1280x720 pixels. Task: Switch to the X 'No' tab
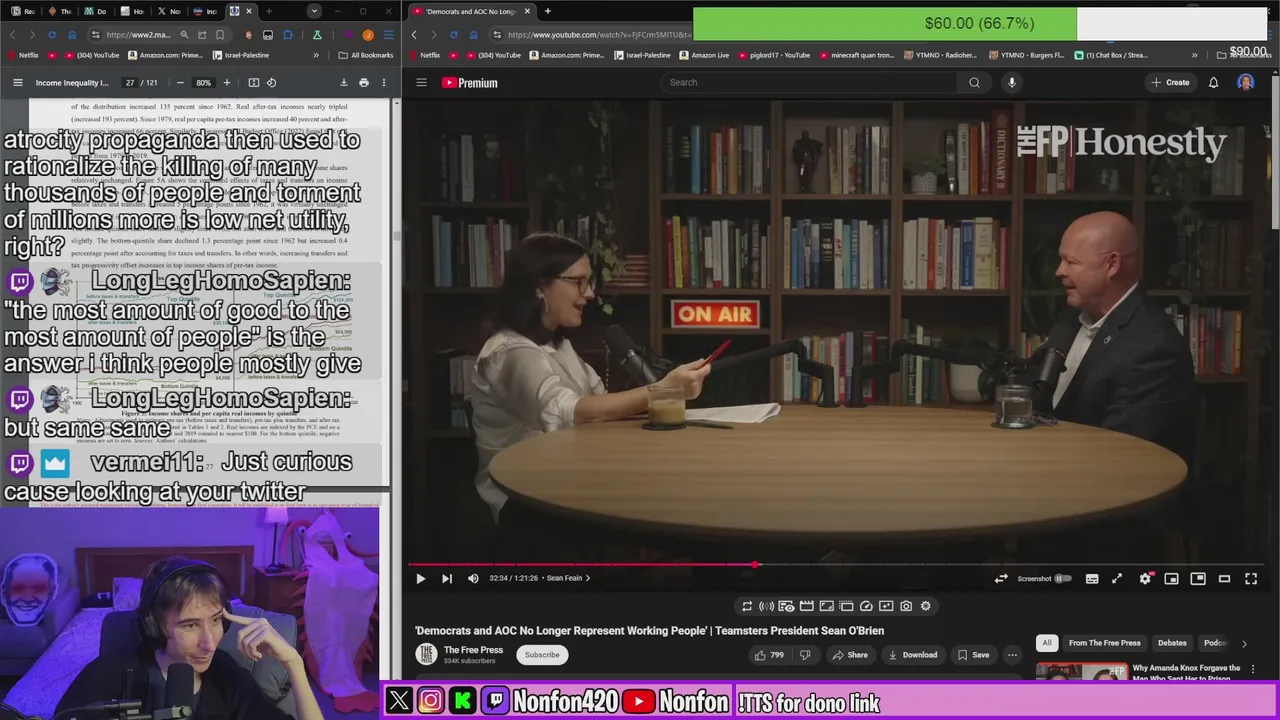[x=167, y=11]
